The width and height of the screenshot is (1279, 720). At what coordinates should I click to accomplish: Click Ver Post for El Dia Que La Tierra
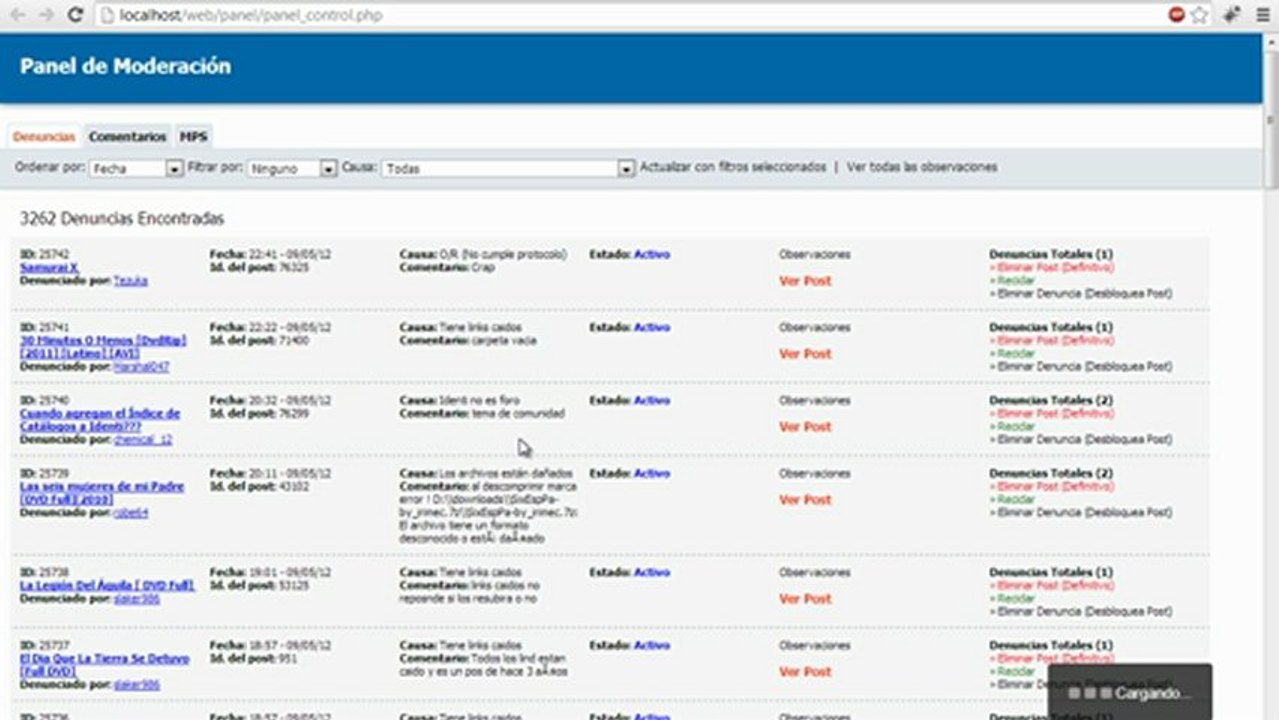(x=805, y=672)
